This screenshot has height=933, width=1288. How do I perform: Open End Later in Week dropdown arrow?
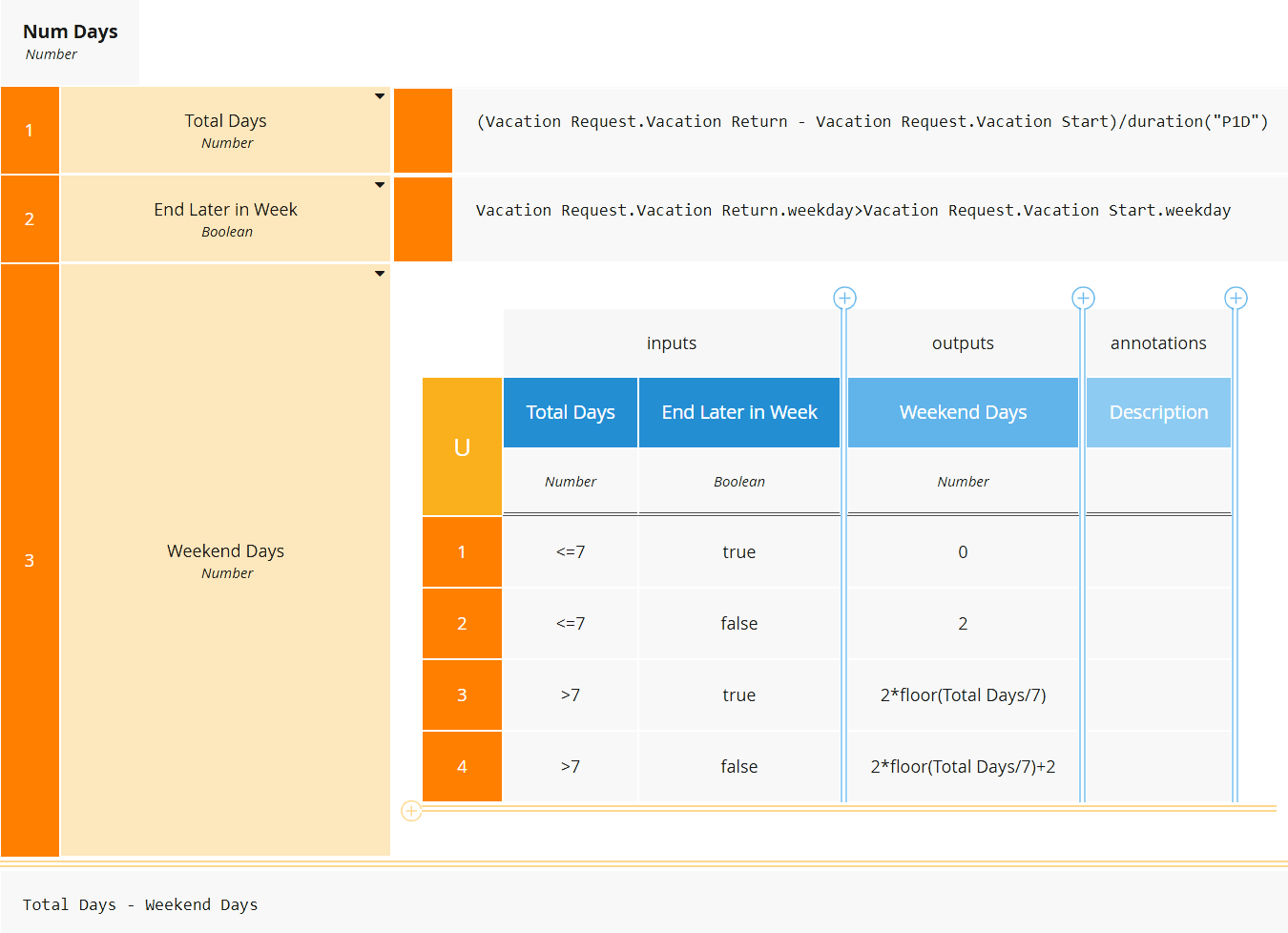pyautogui.click(x=380, y=185)
